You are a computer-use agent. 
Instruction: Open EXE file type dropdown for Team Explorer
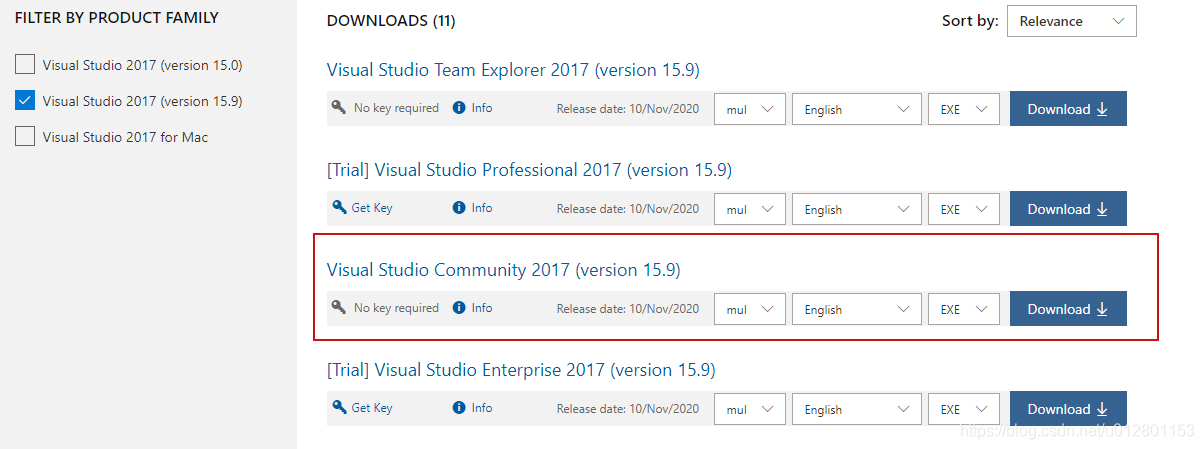(964, 109)
